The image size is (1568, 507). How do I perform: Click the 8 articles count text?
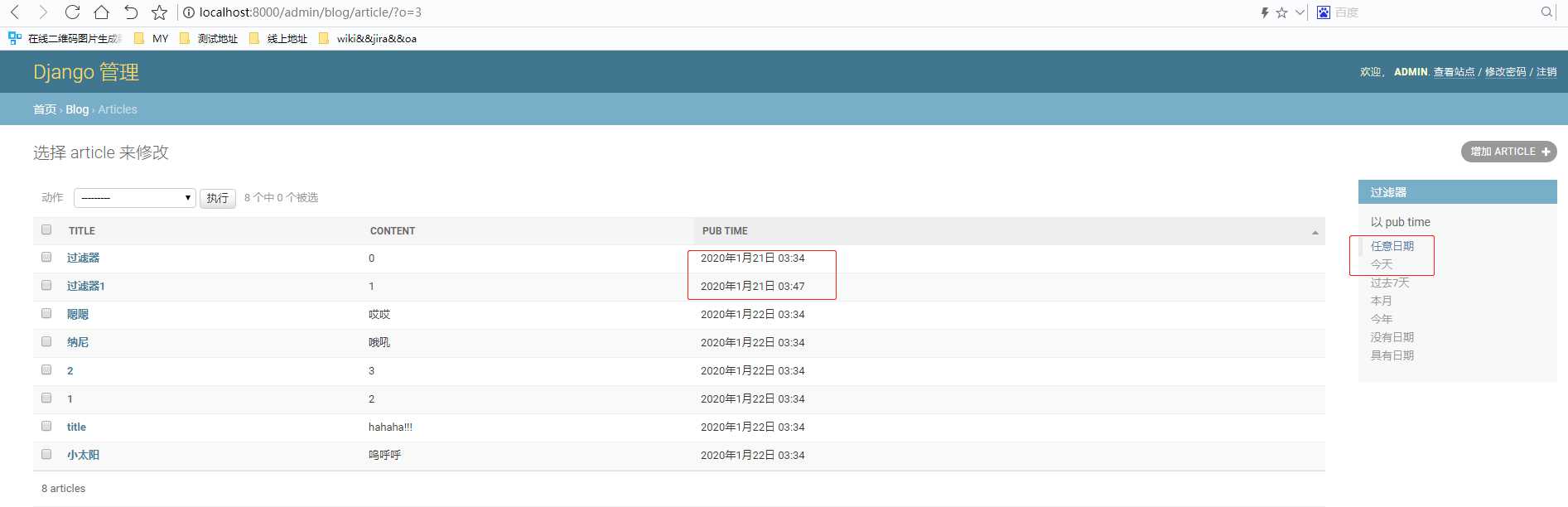point(64,488)
